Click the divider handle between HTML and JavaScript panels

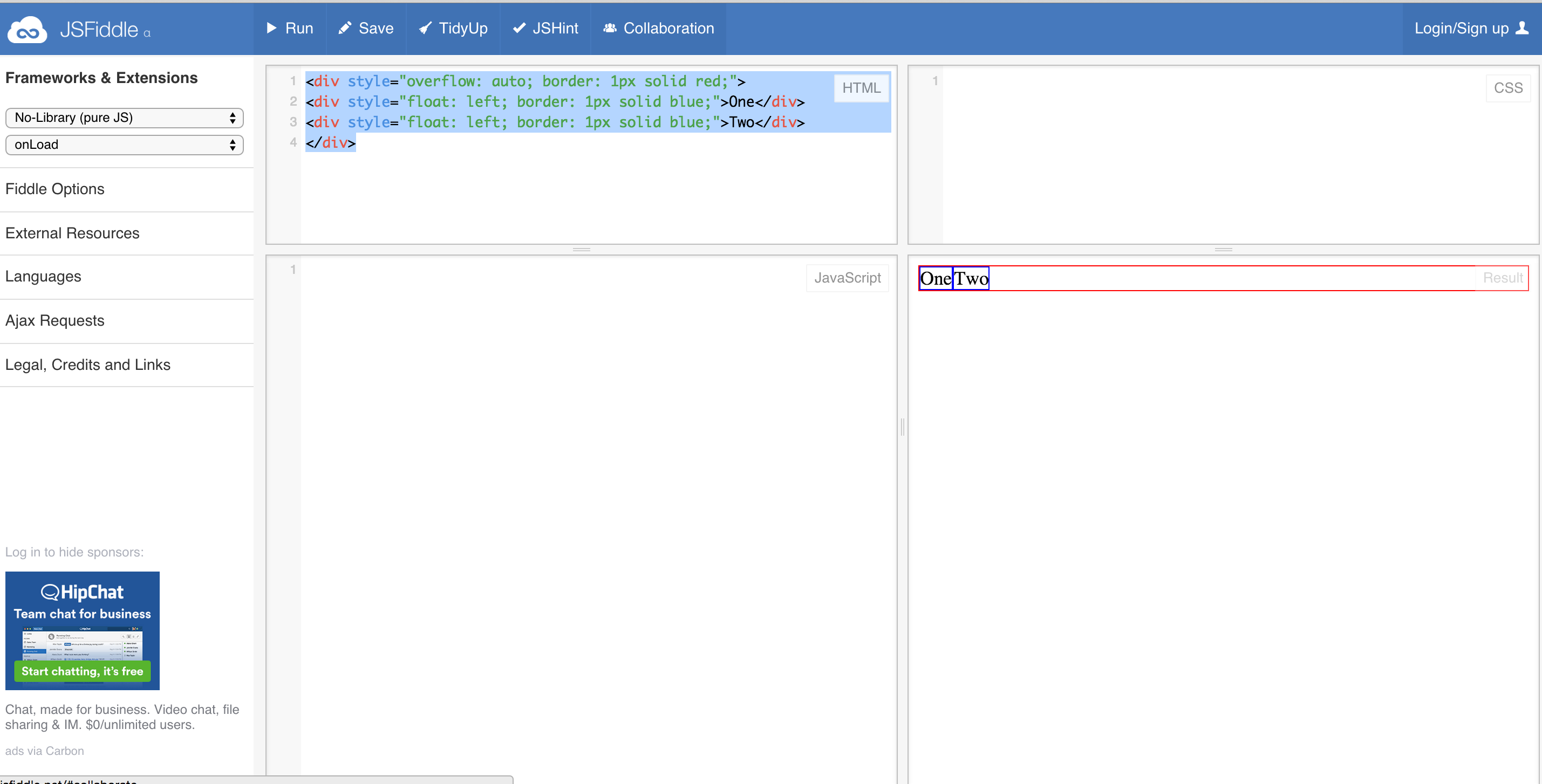[x=581, y=249]
